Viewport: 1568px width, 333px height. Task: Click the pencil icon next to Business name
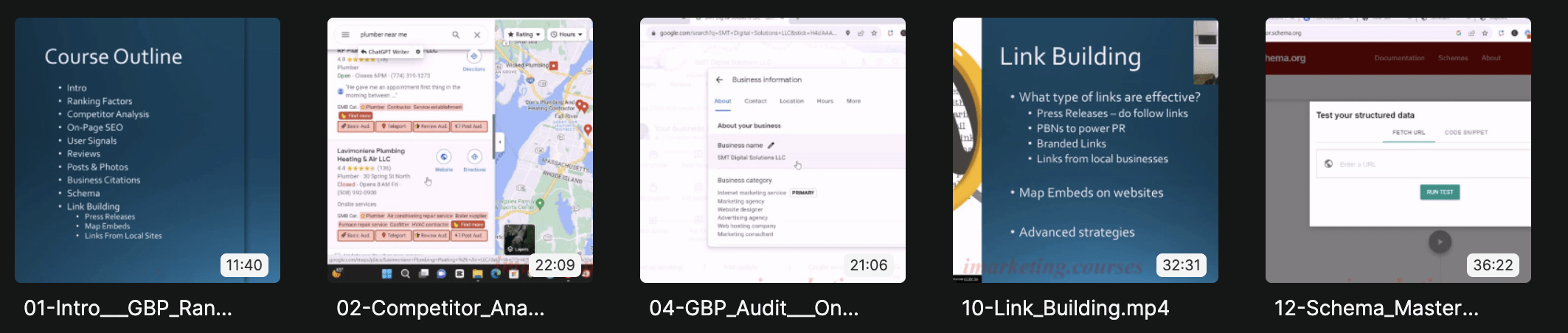coord(771,145)
